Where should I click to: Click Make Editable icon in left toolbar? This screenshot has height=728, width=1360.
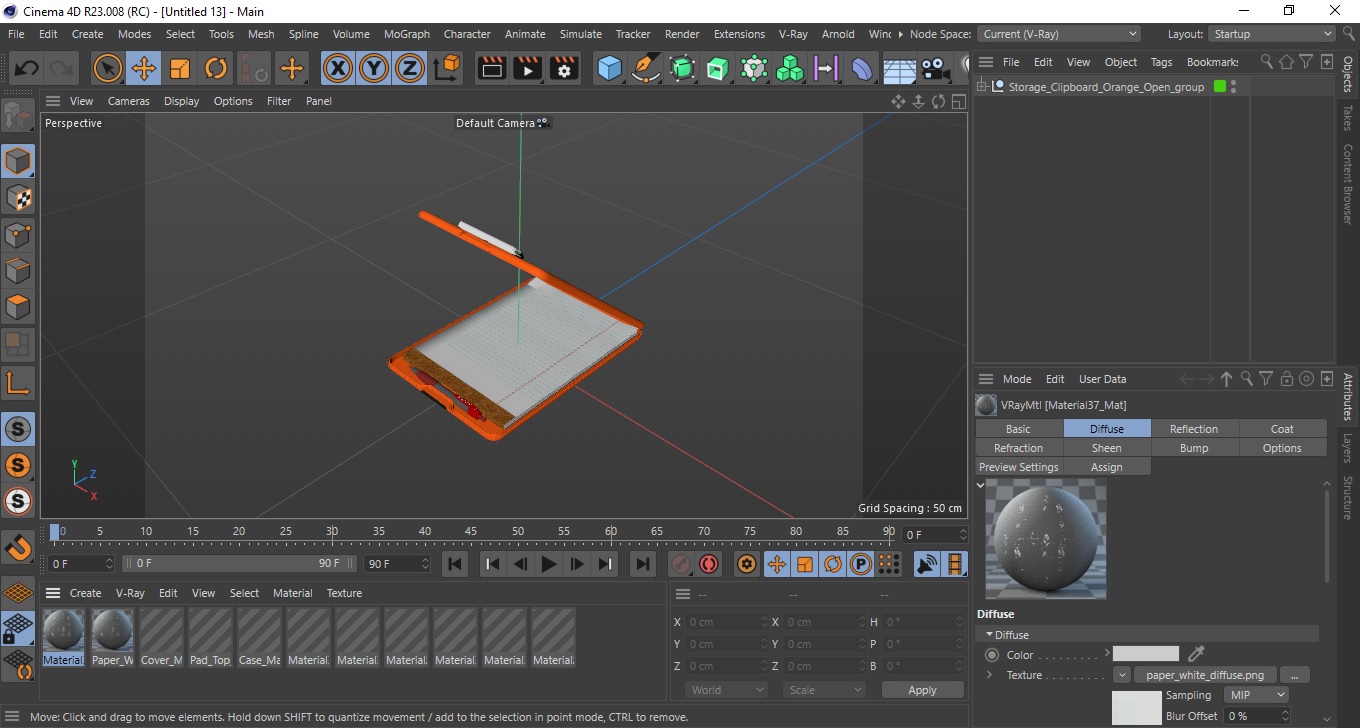18,116
